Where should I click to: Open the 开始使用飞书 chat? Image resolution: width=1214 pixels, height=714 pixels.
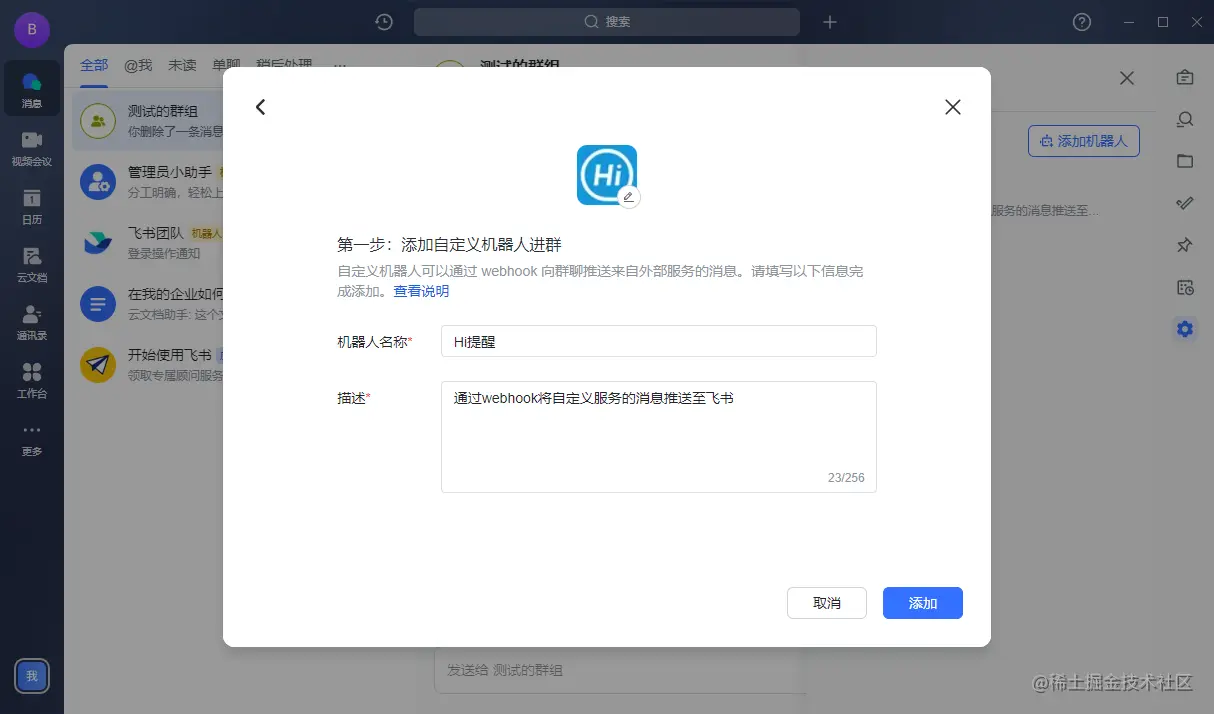[148, 365]
